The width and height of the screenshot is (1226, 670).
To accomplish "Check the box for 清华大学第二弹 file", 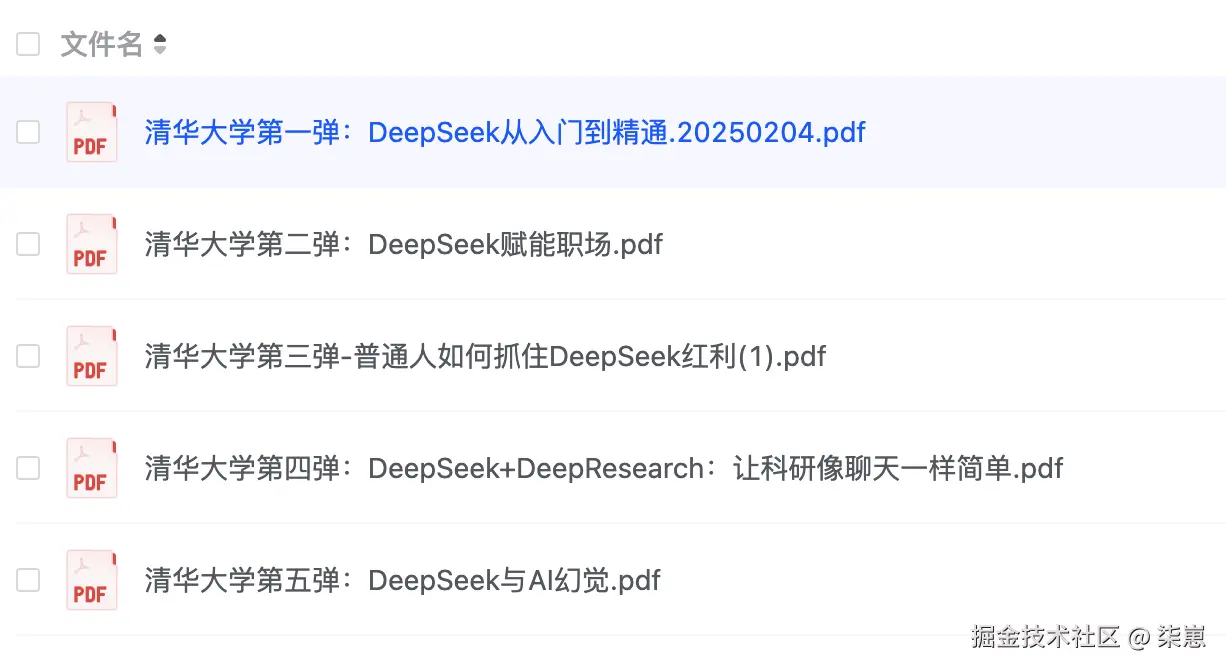I will [x=28, y=244].
